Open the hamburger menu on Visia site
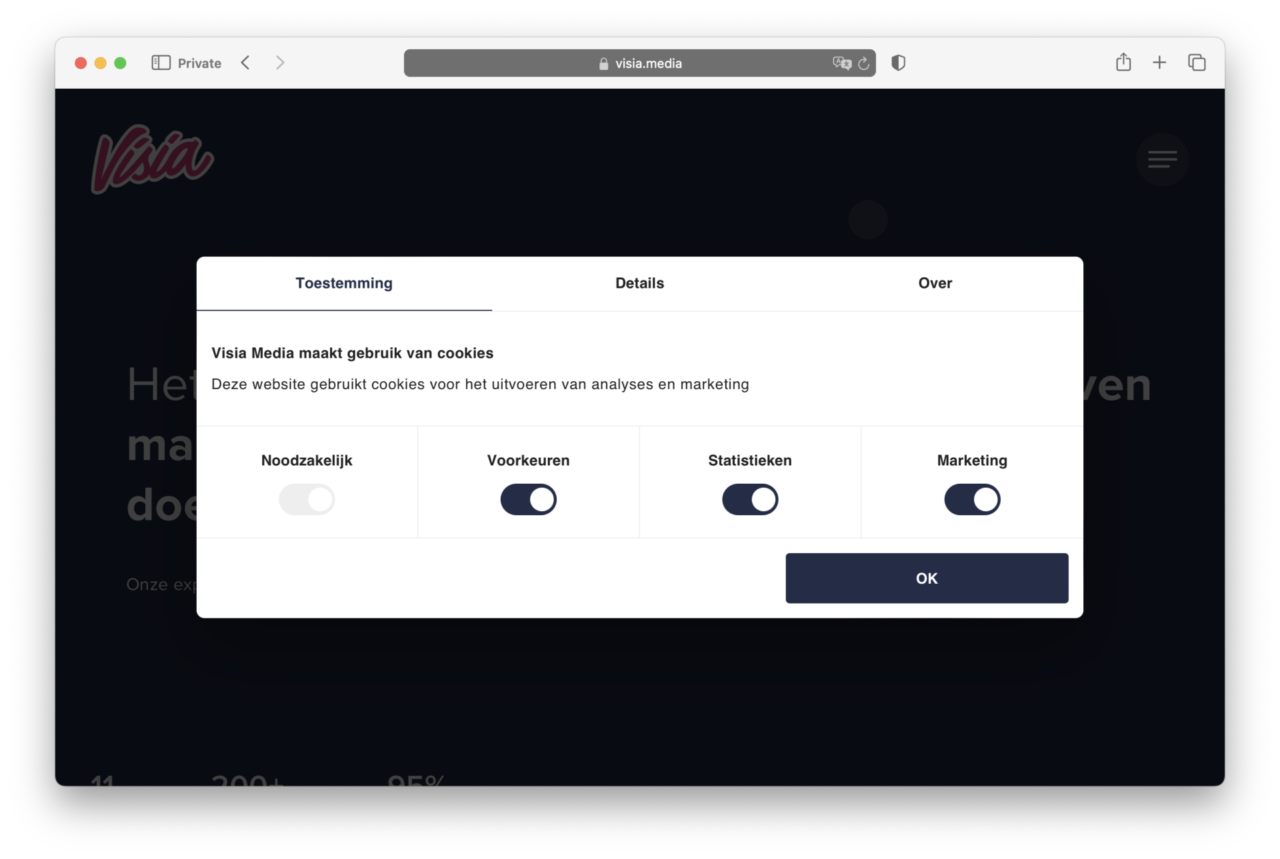The height and width of the screenshot is (859, 1280). [1162, 159]
